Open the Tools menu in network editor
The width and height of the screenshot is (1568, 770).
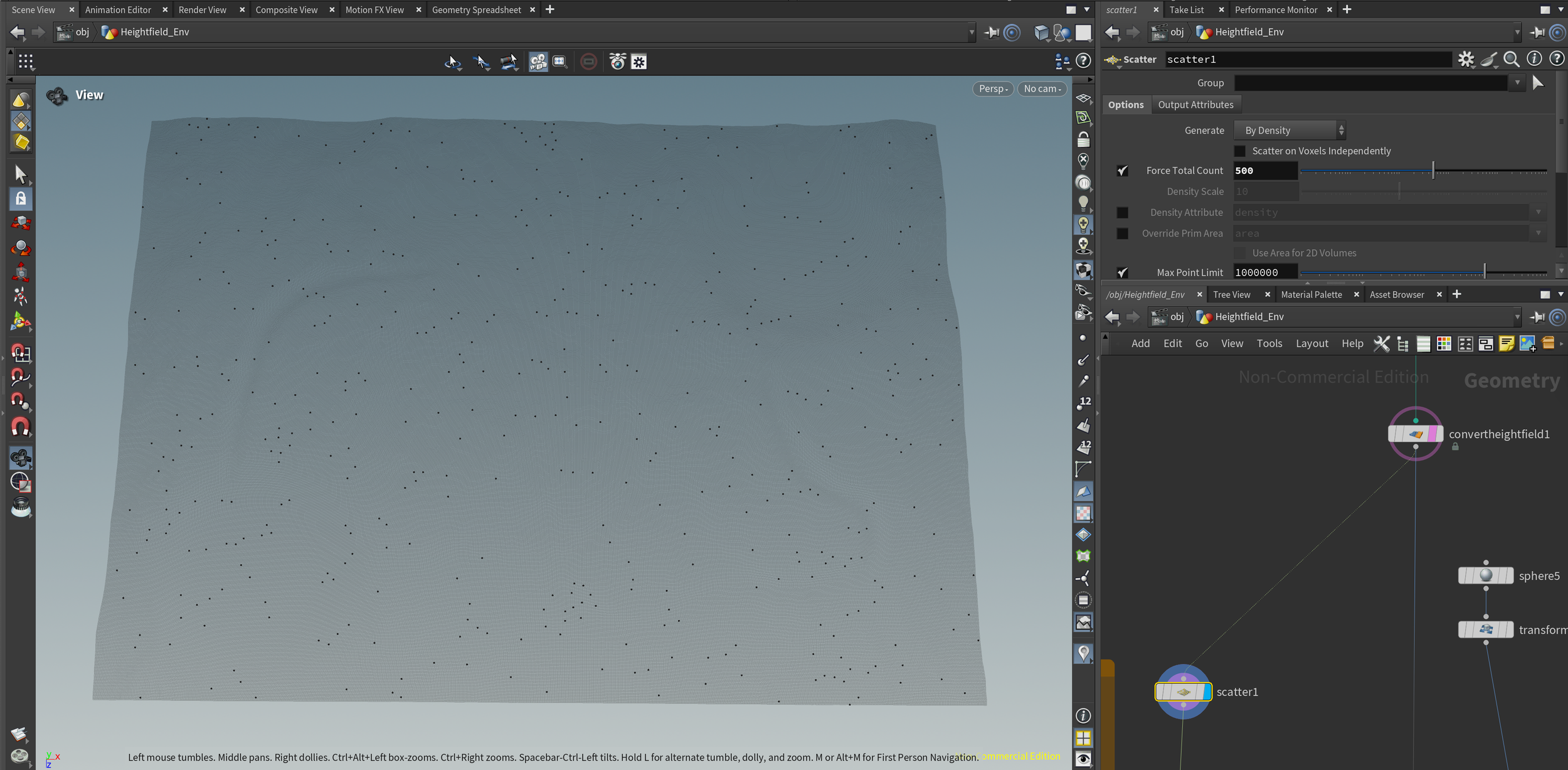[1269, 343]
